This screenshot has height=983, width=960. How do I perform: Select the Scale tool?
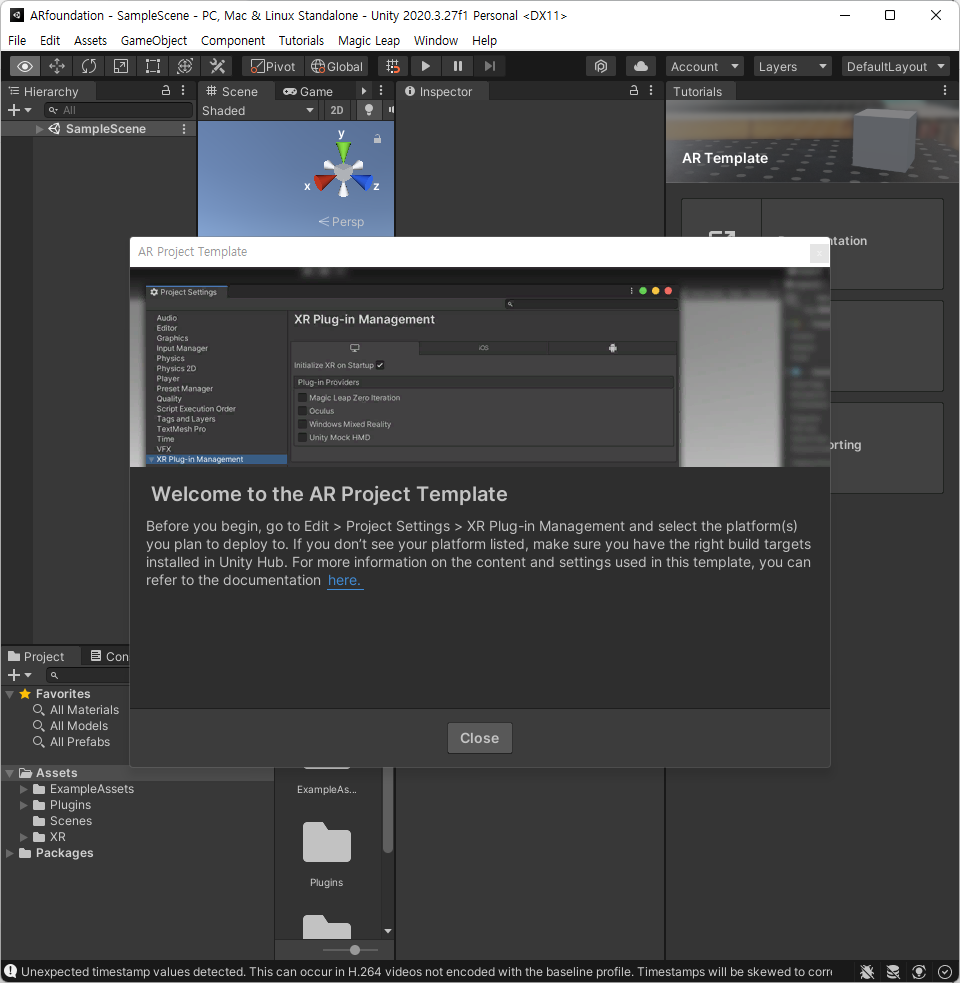click(x=121, y=66)
